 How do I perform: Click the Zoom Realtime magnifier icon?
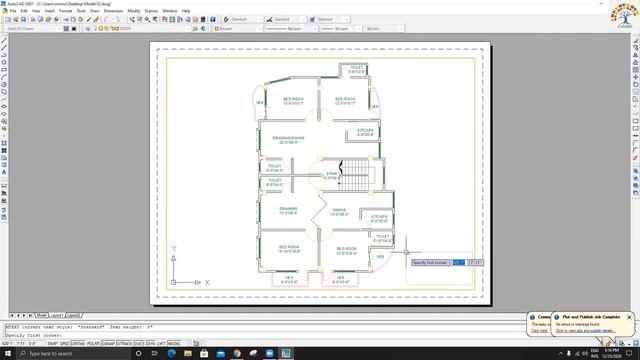(x=140, y=20)
